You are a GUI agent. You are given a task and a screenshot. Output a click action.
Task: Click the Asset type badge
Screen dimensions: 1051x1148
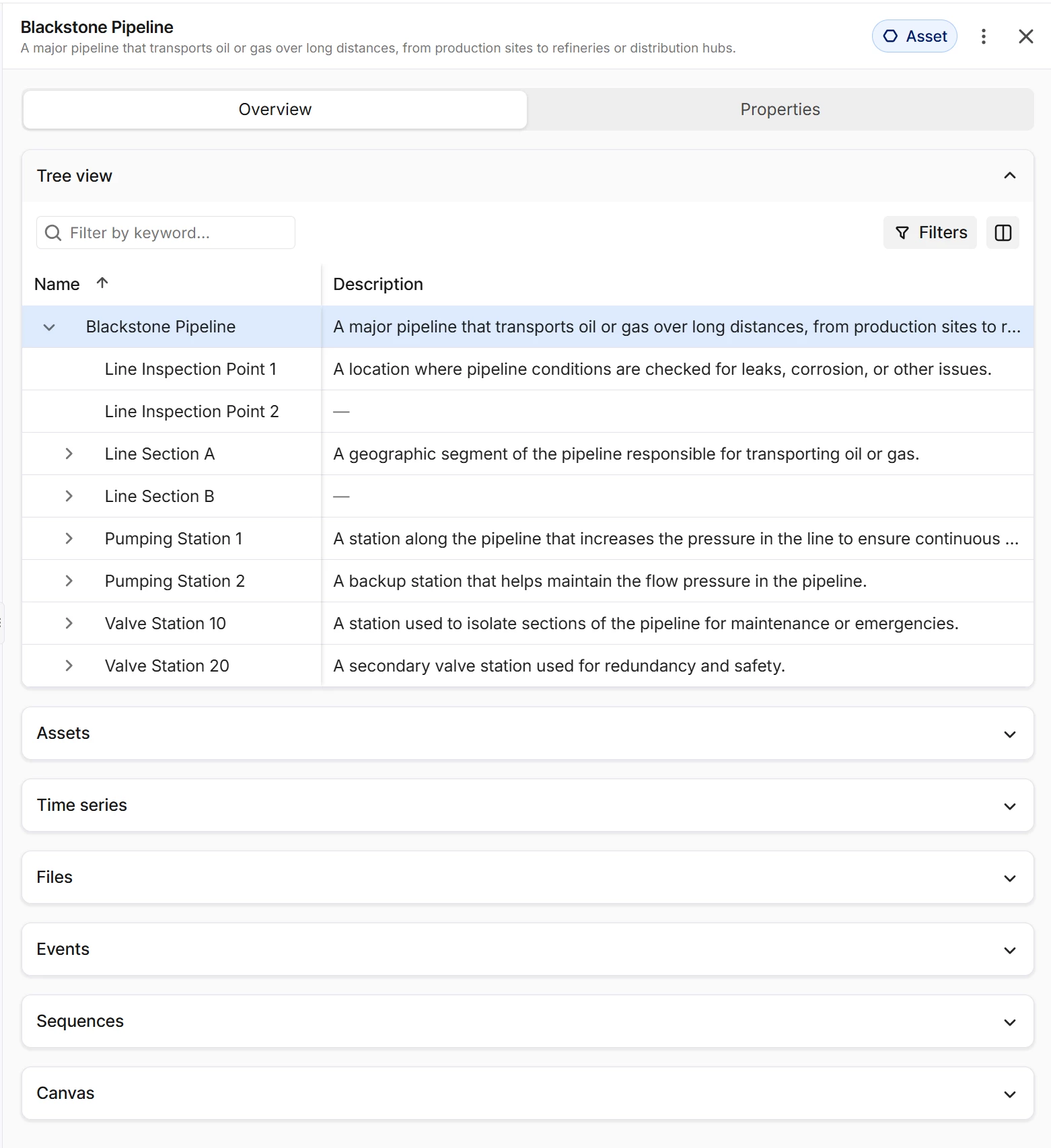pyautogui.click(x=914, y=36)
